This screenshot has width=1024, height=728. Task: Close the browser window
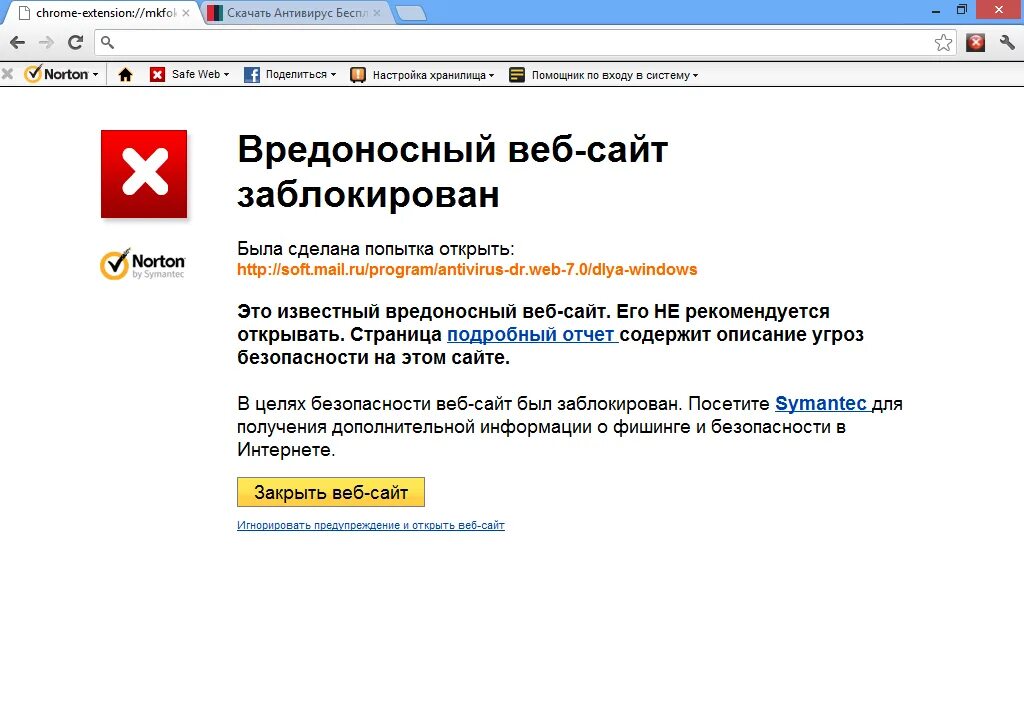[999, 10]
